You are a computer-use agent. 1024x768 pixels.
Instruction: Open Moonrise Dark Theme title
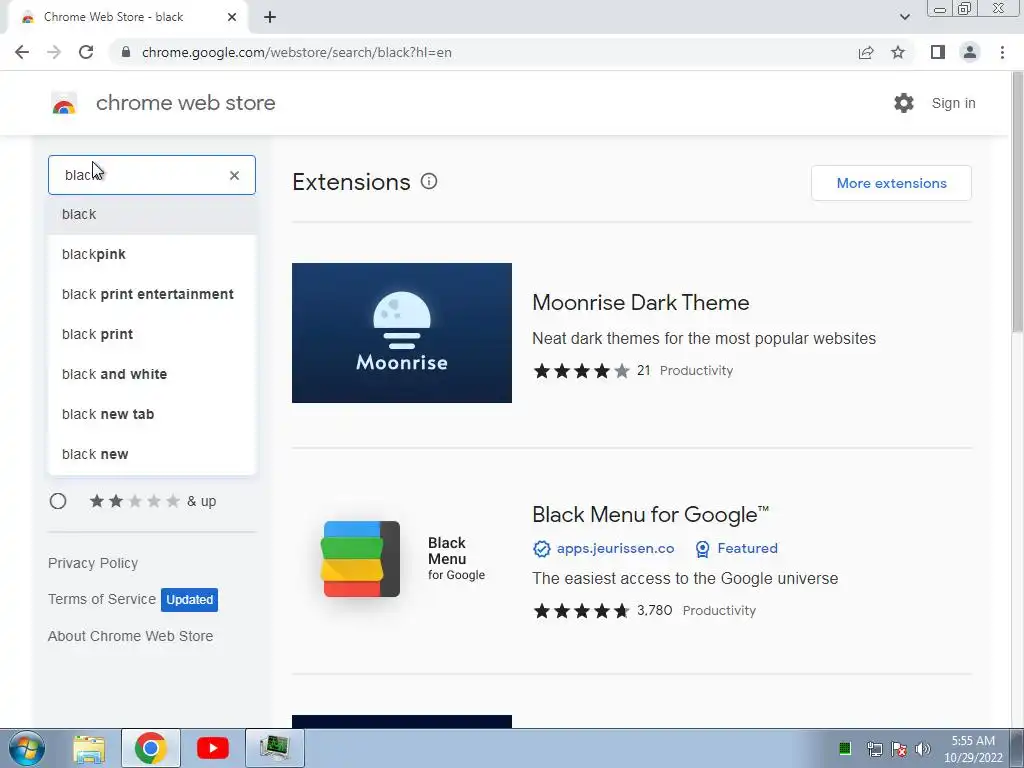[641, 302]
